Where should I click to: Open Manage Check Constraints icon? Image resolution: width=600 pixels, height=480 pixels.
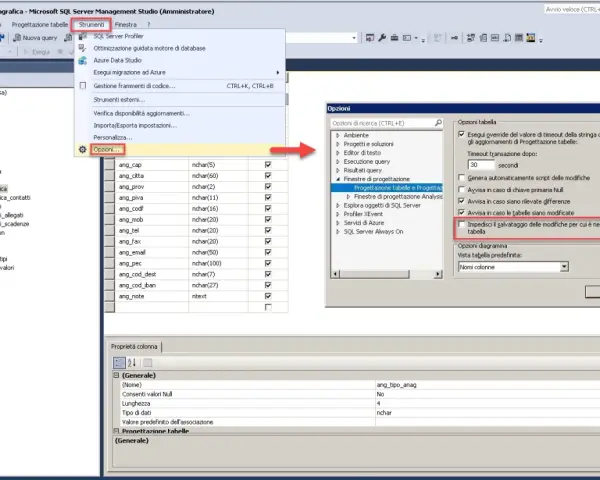(519, 38)
